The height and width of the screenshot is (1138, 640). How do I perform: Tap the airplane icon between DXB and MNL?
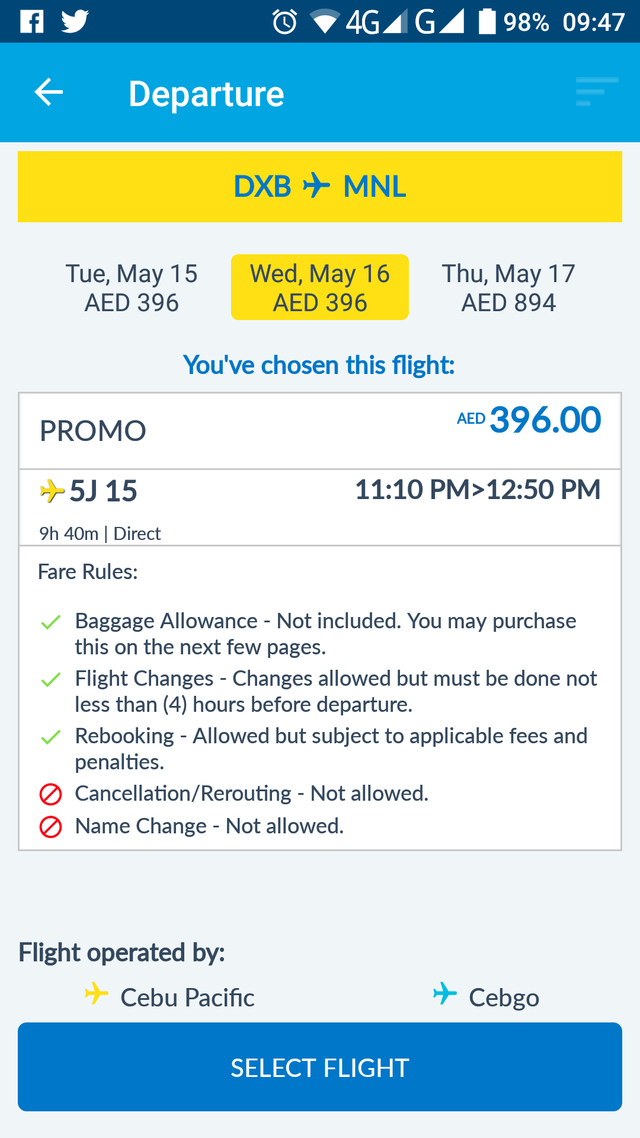tap(317, 187)
